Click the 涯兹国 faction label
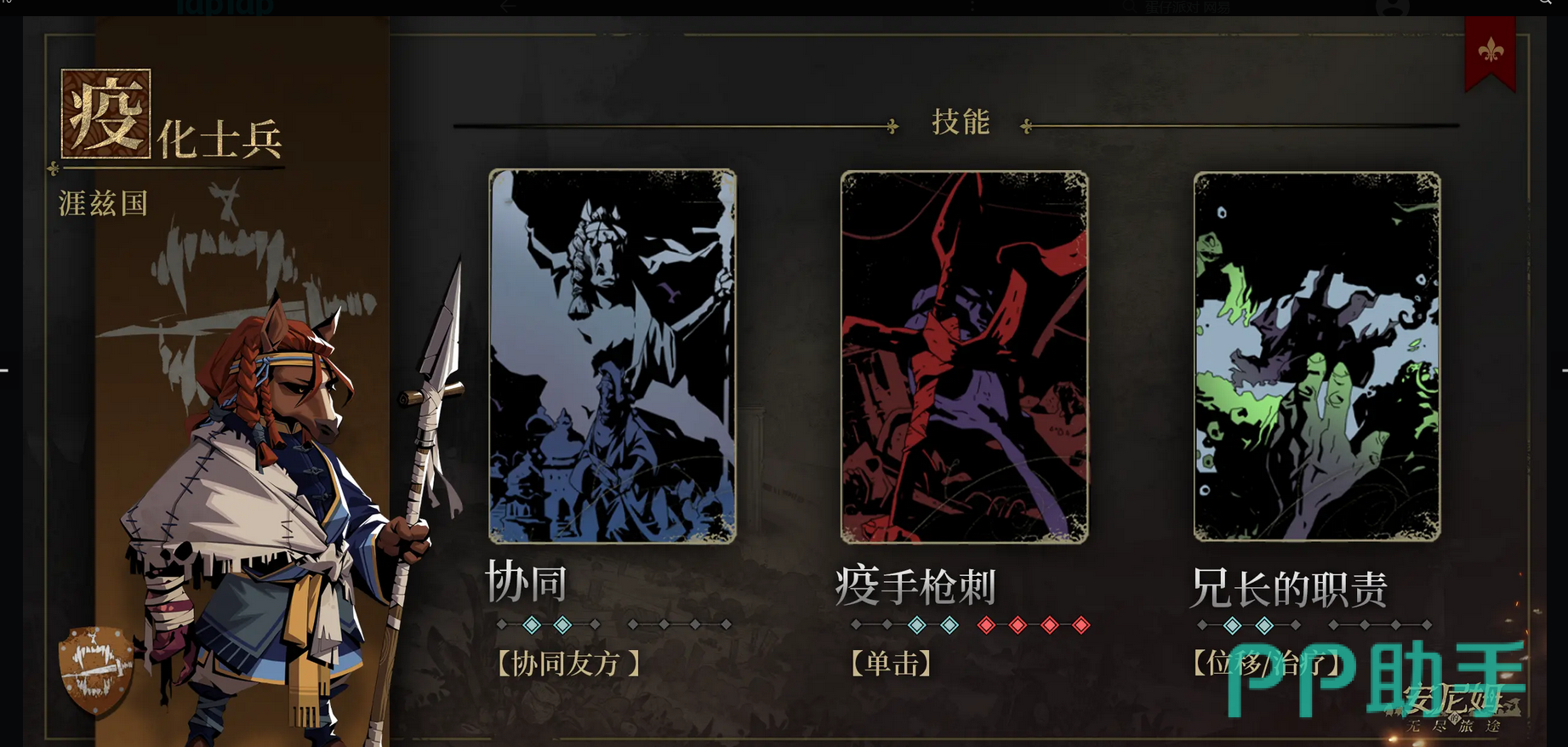The width and height of the screenshot is (1568, 747). point(104,203)
